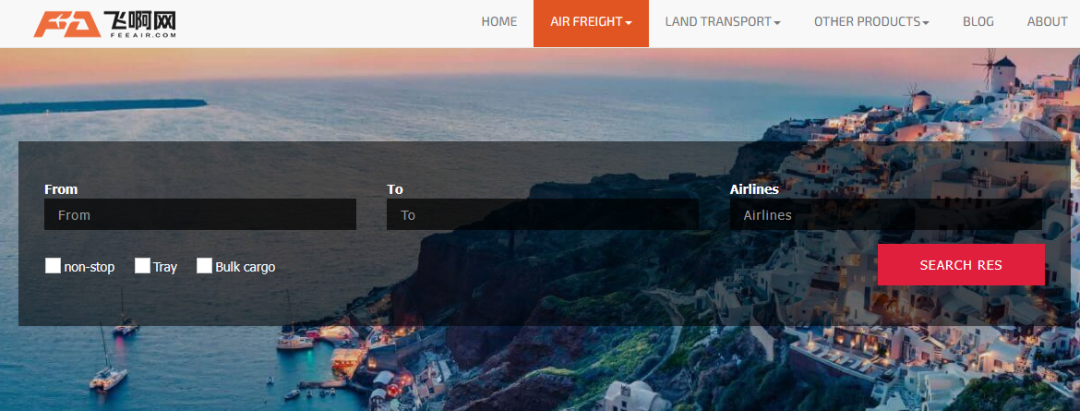Enable the non-stop checkbox
The width and height of the screenshot is (1080, 411).
tap(52, 266)
